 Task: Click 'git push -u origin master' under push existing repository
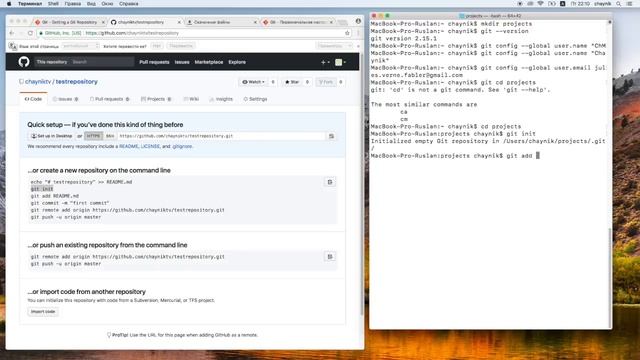tap(66, 264)
